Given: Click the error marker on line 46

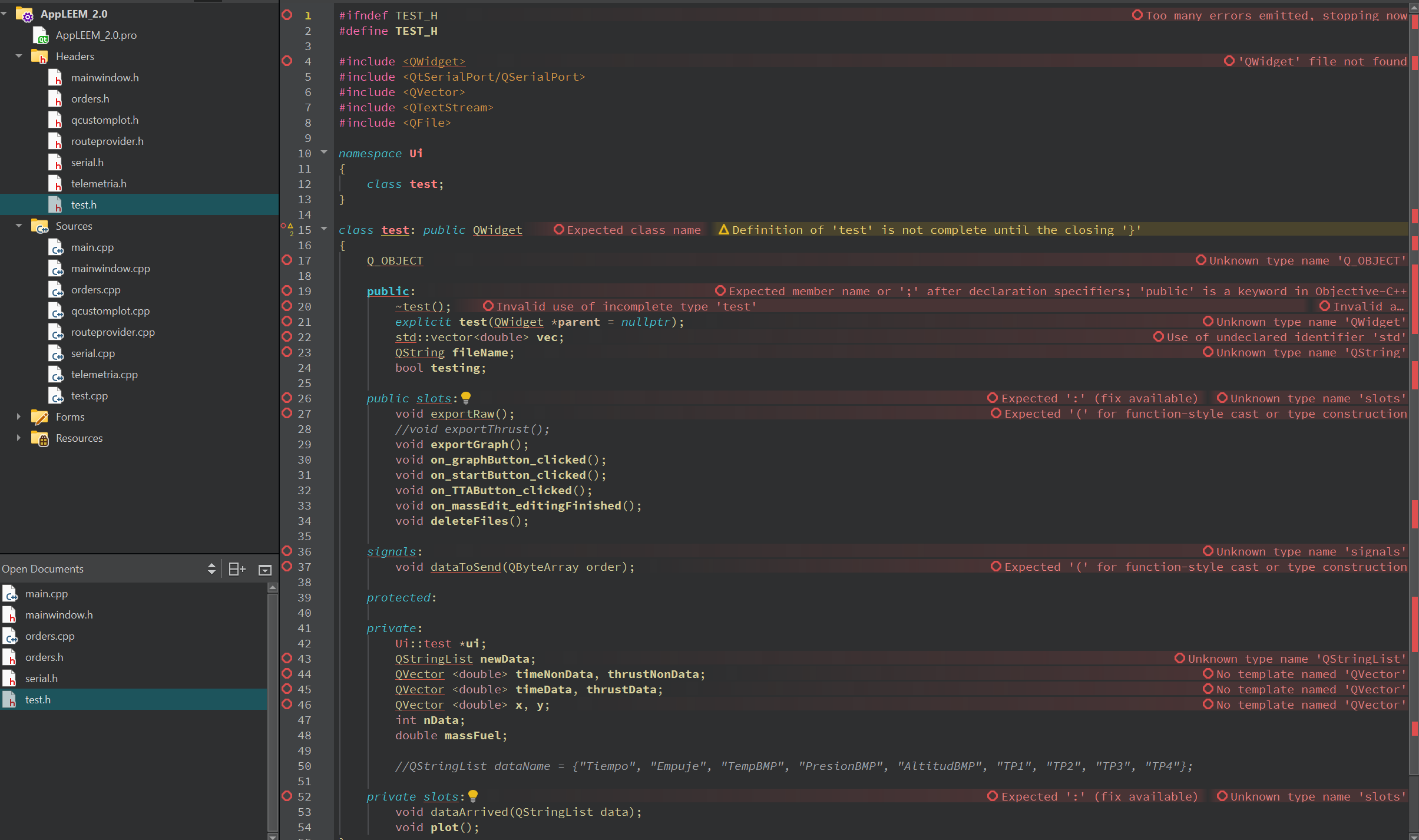Looking at the screenshot, I should tap(287, 704).
